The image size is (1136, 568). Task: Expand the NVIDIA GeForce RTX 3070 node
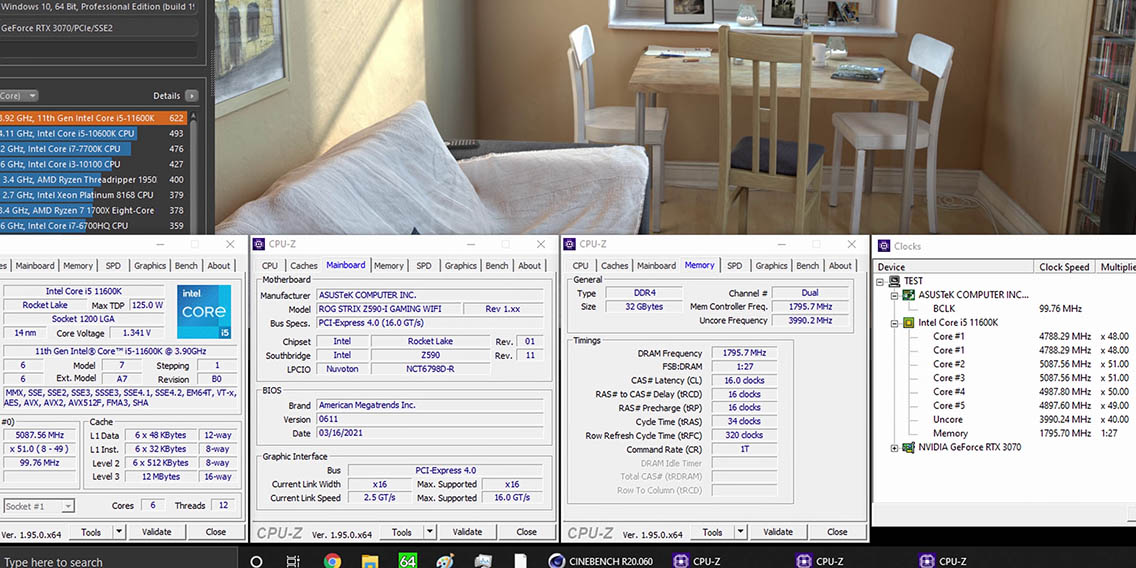point(894,448)
